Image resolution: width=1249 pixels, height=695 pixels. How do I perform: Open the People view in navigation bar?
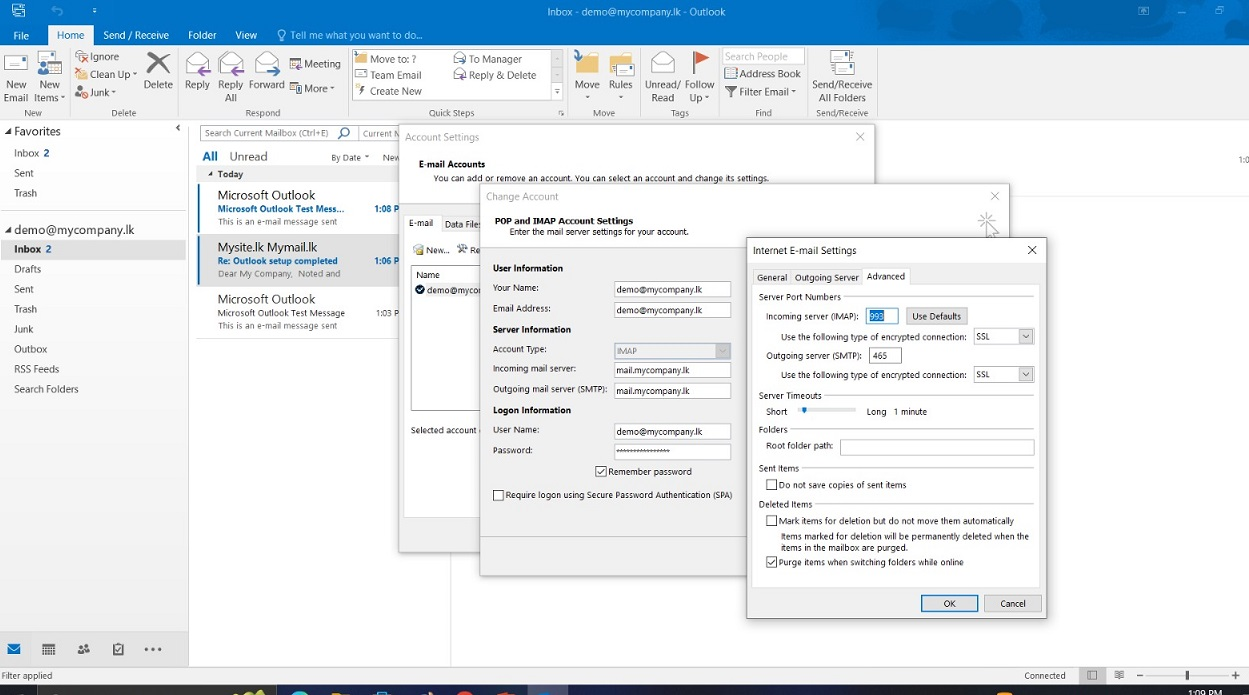pos(83,649)
